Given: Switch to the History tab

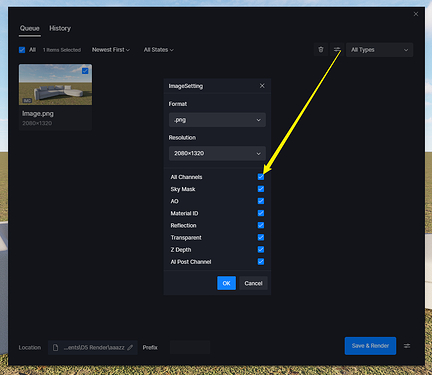Looking at the screenshot, I should tap(60, 28).
